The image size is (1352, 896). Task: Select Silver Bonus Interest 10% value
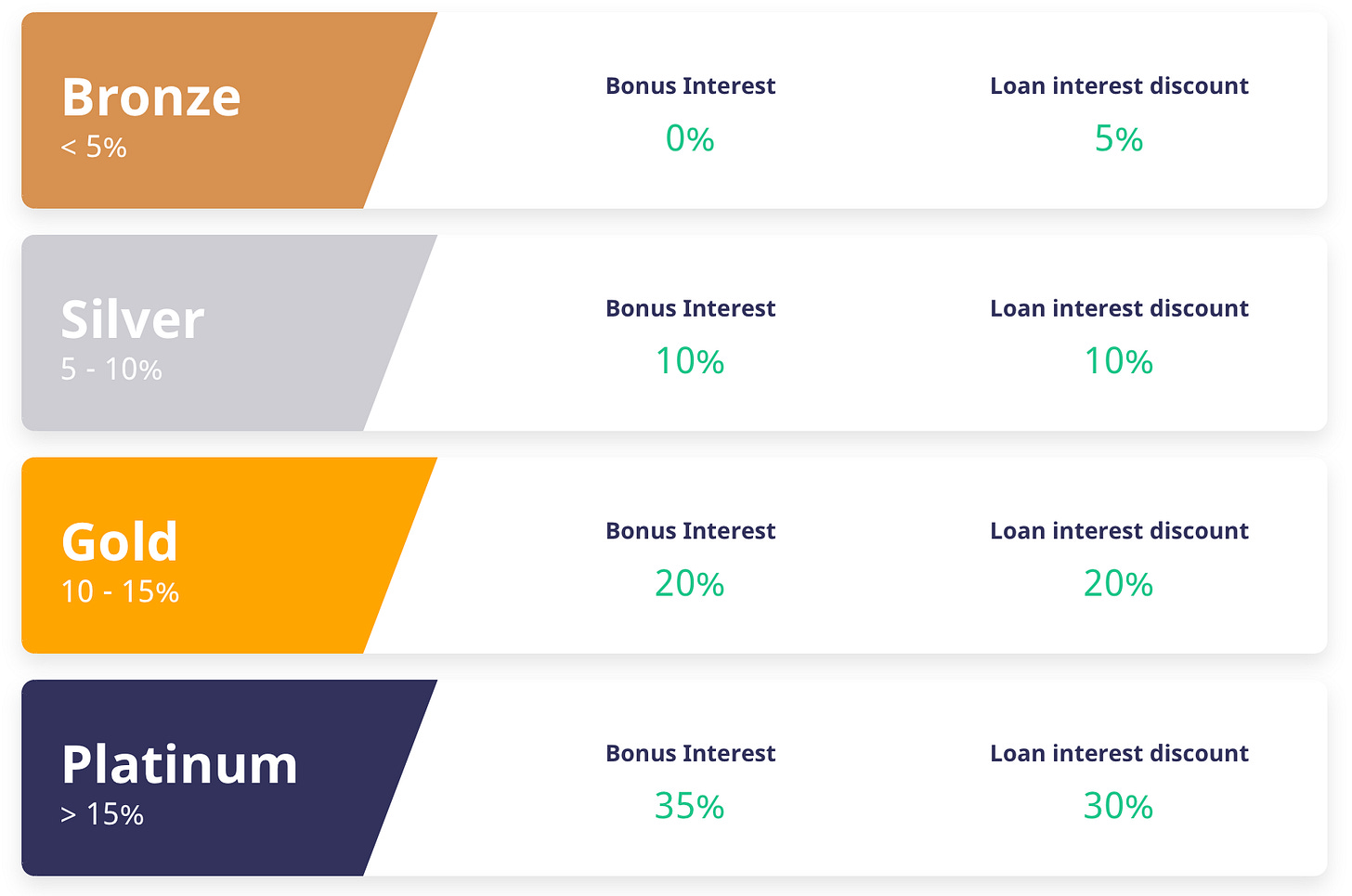[690, 361]
